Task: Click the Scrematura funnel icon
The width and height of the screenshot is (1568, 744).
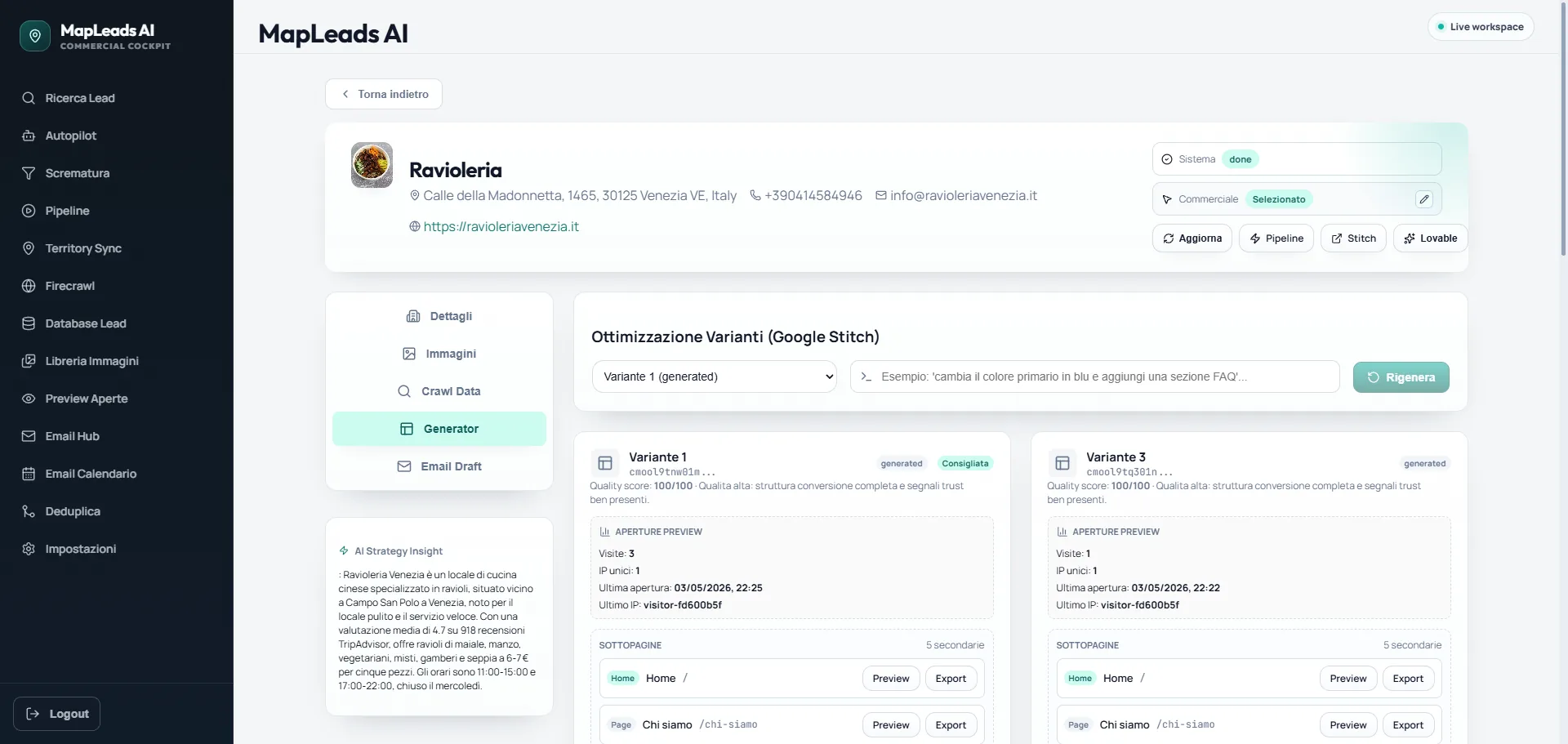Action: pos(29,173)
